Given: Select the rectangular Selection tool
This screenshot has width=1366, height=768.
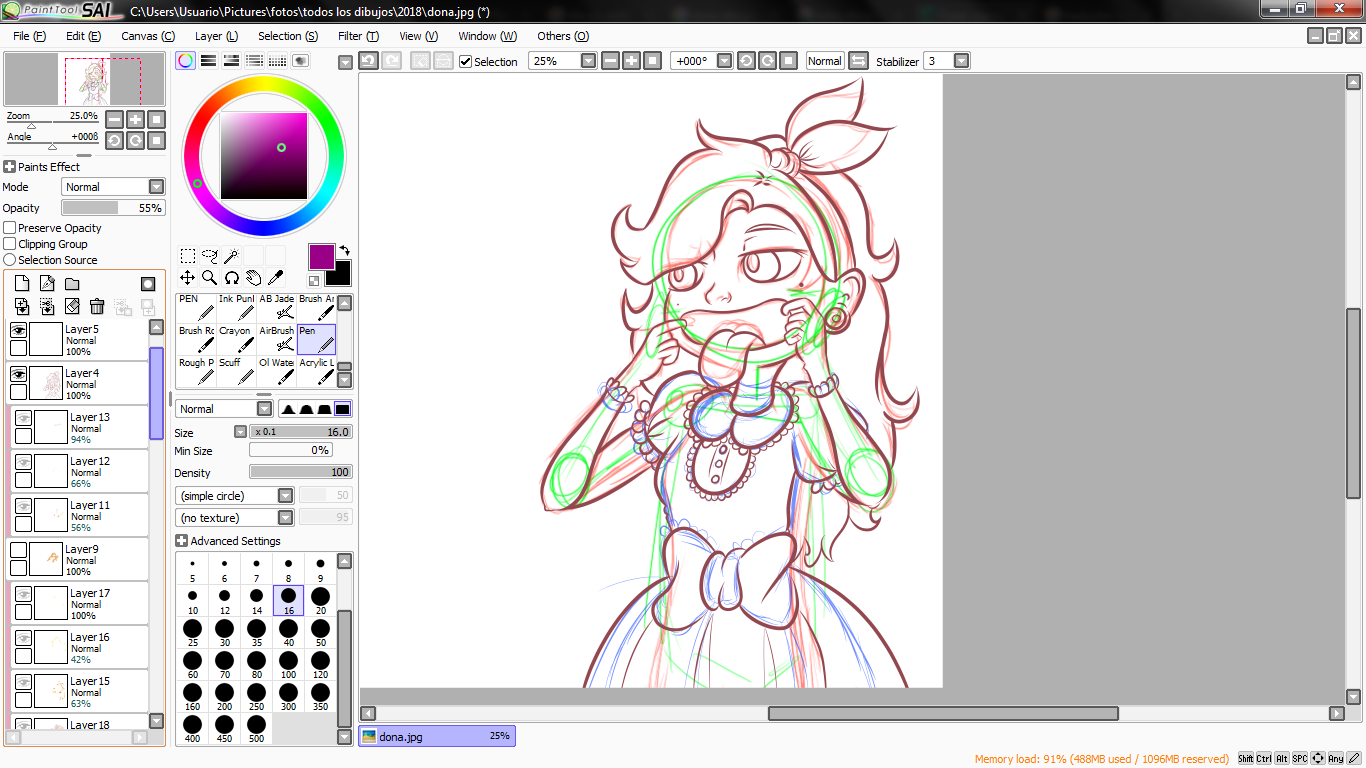Looking at the screenshot, I should (187, 256).
